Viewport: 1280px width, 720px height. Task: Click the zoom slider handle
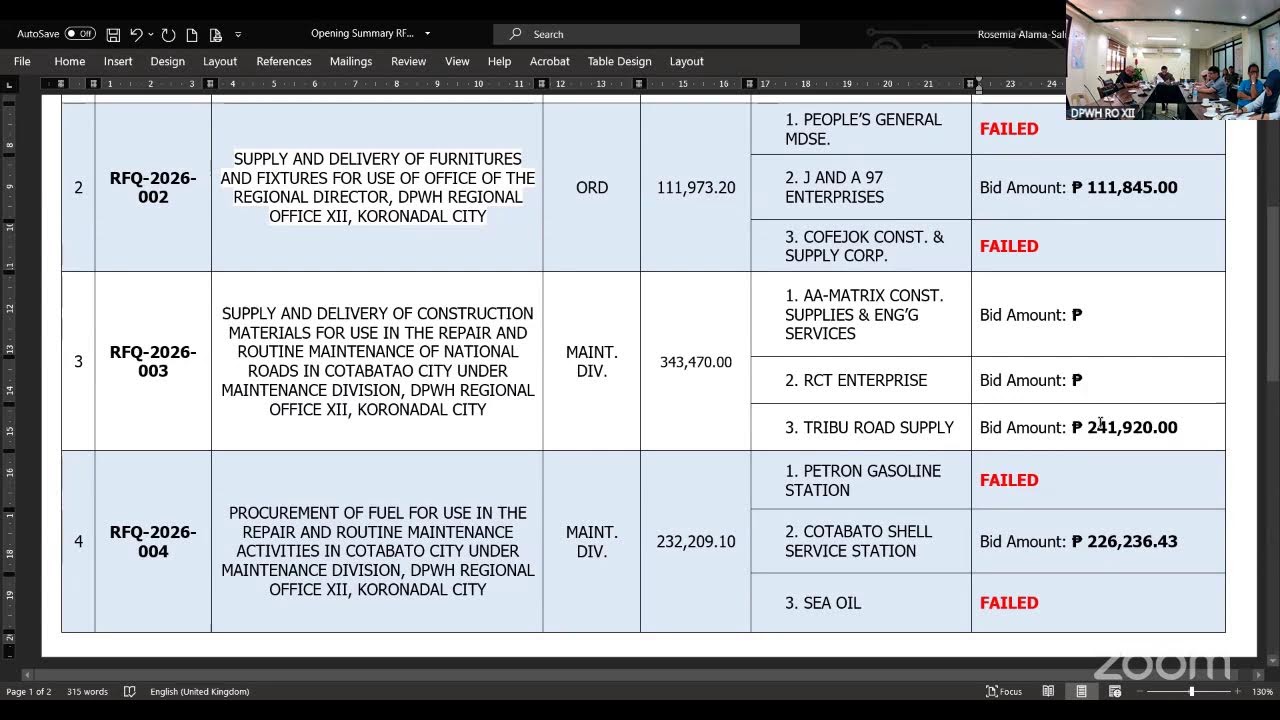[1191, 691]
